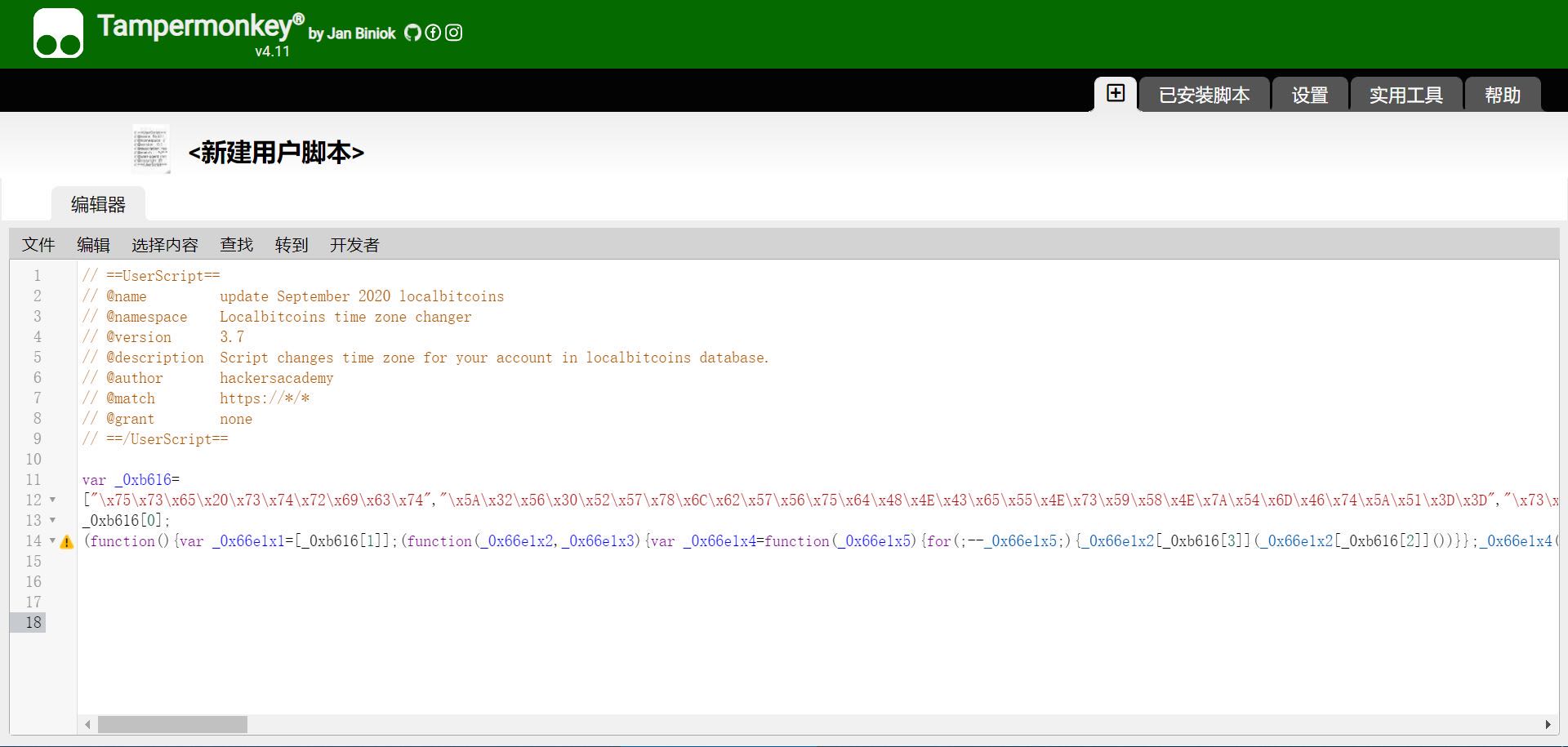This screenshot has height=747, width=1568.
Task: Click the @description line text
Action: click(425, 358)
